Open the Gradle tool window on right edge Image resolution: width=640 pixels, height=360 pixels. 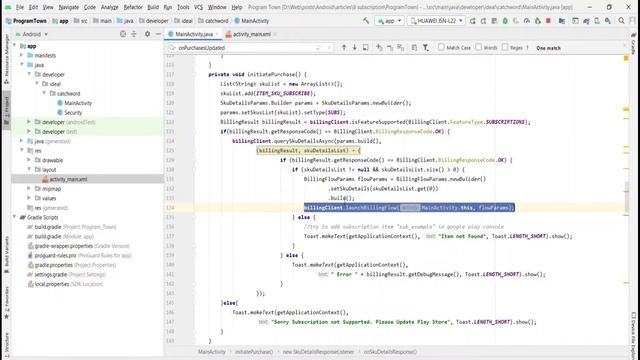[633, 44]
